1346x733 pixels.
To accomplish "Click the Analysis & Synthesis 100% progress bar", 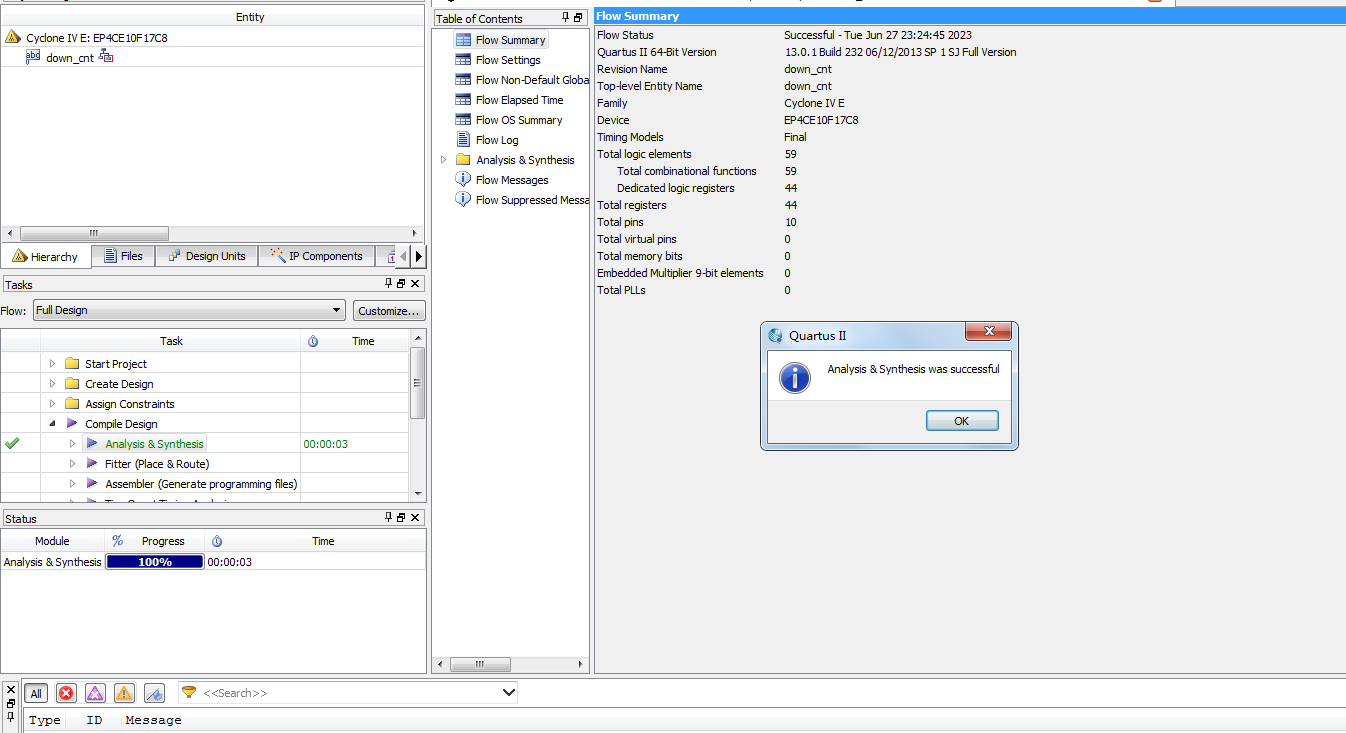I will tap(155, 562).
